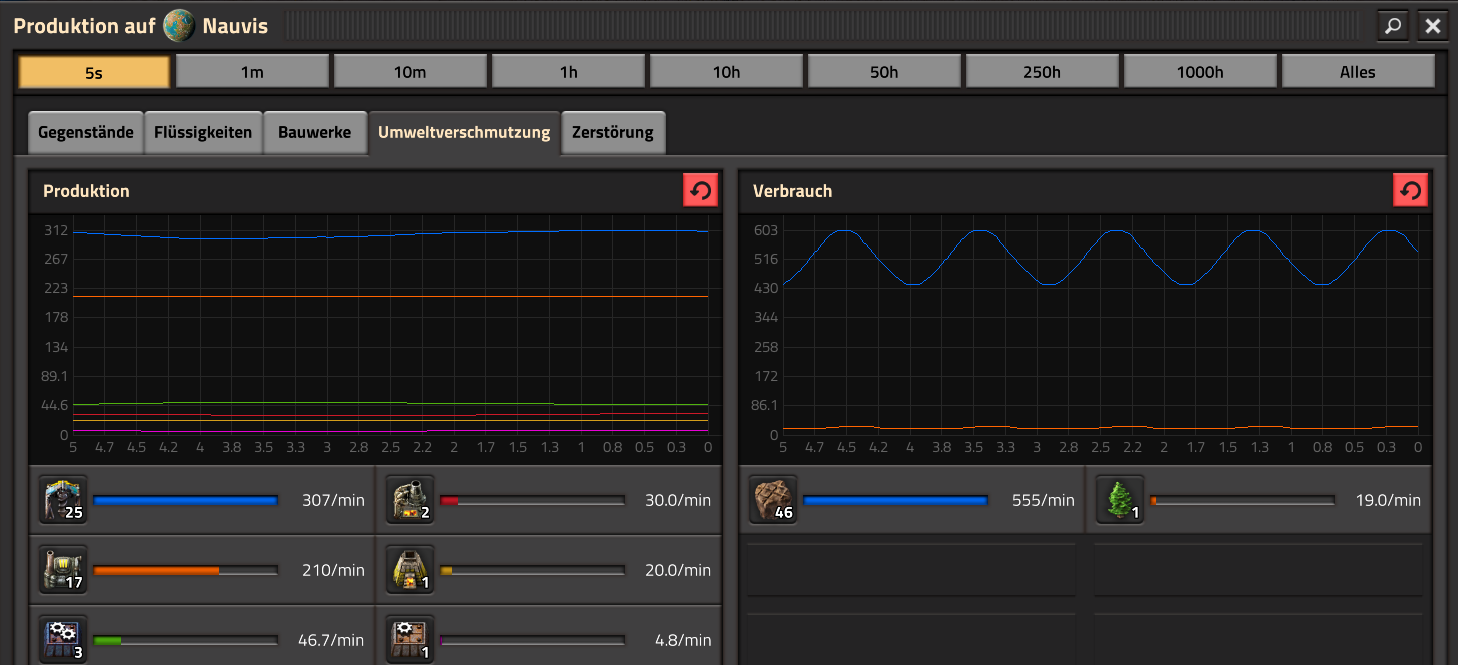1458x665 pixels.
Task: Reset the Verbrauch graph with red button
Action: point(1410,191)
